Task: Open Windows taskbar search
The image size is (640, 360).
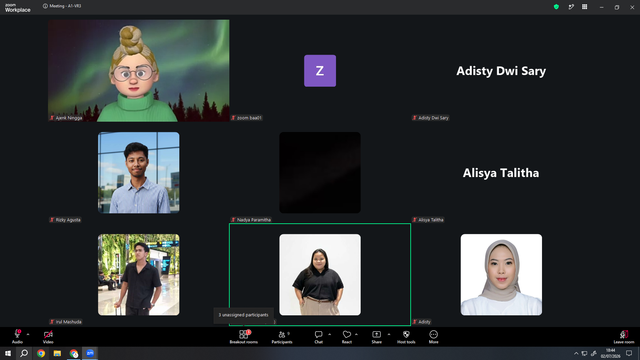Action: (x=24, y=353)
